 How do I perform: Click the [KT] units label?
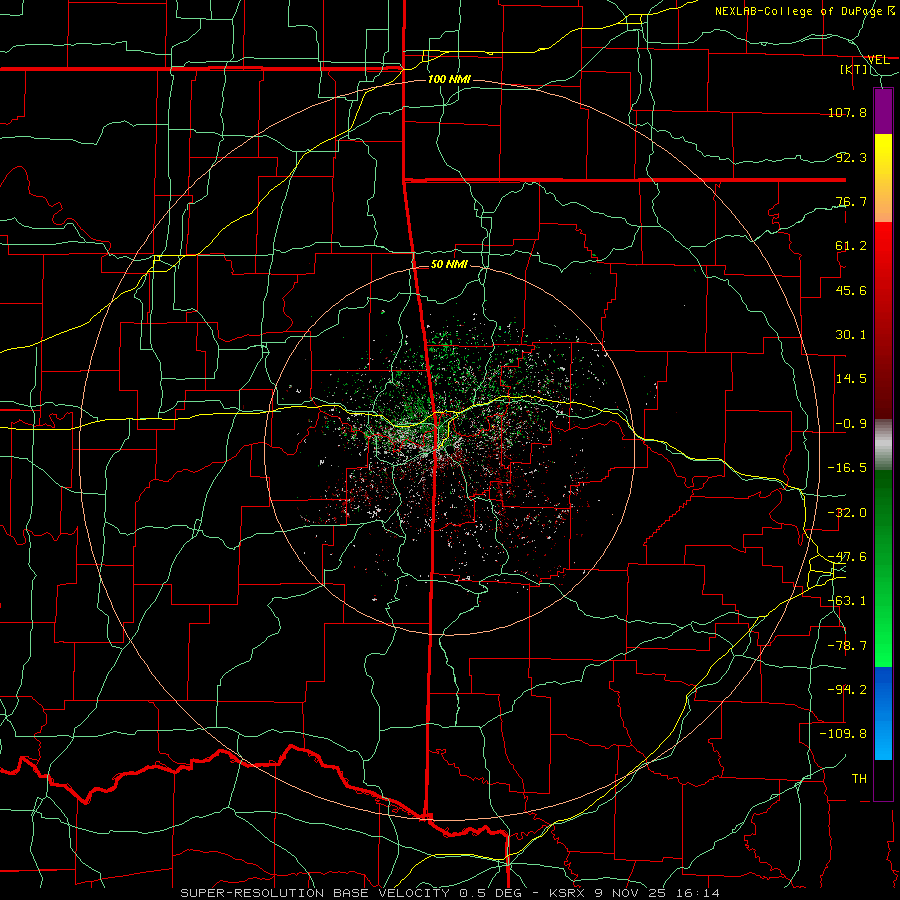pos(854,69)
